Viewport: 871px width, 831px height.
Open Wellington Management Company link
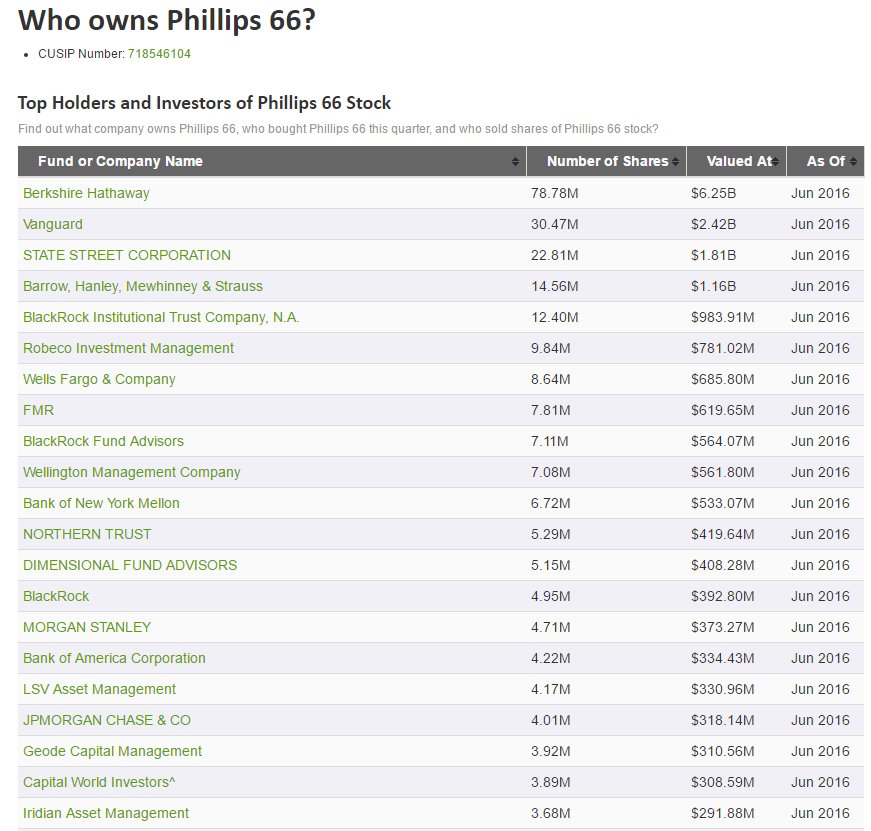132,472
